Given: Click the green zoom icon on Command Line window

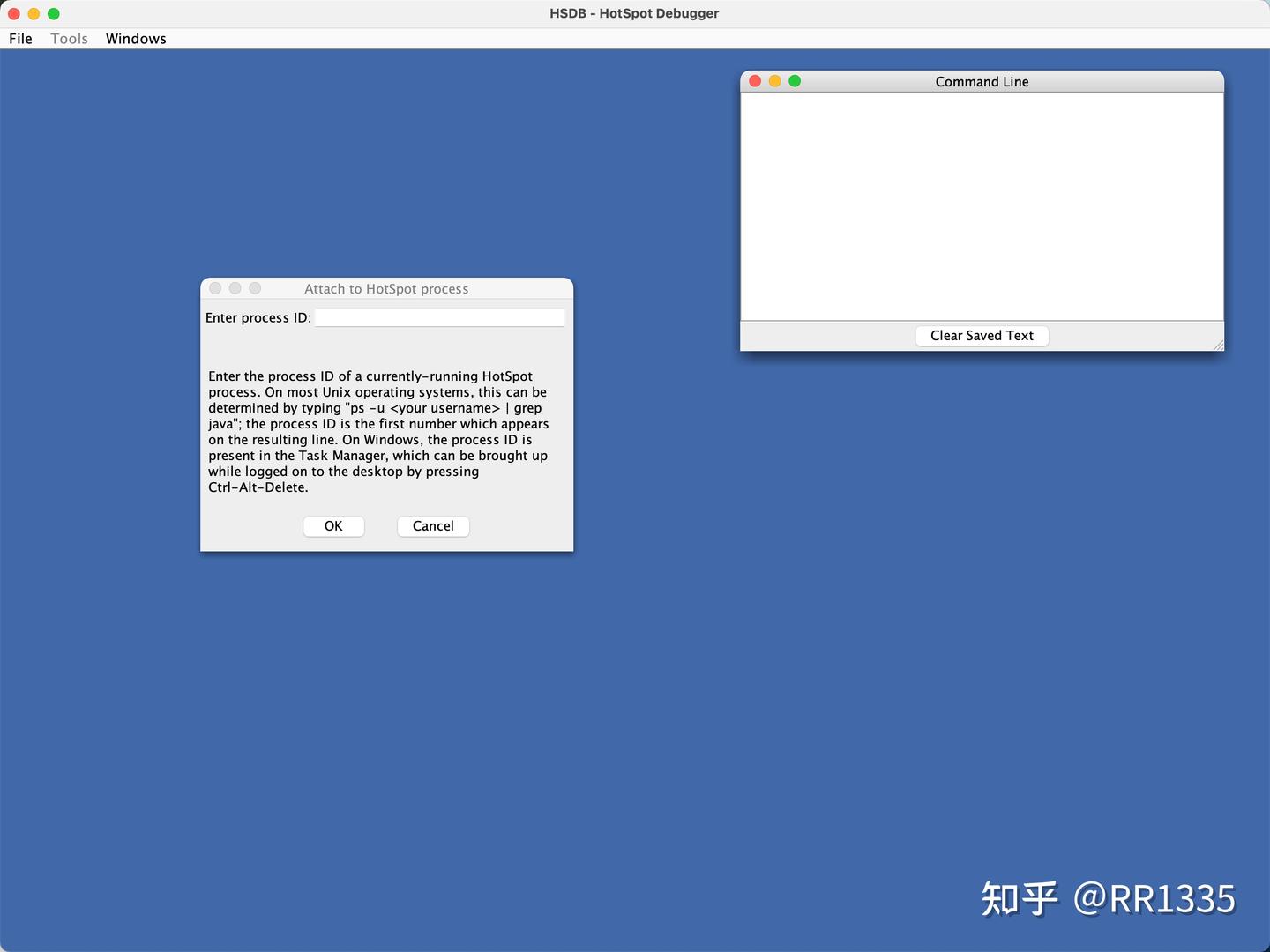Looking at the screenshot, I should coord(795,80).
